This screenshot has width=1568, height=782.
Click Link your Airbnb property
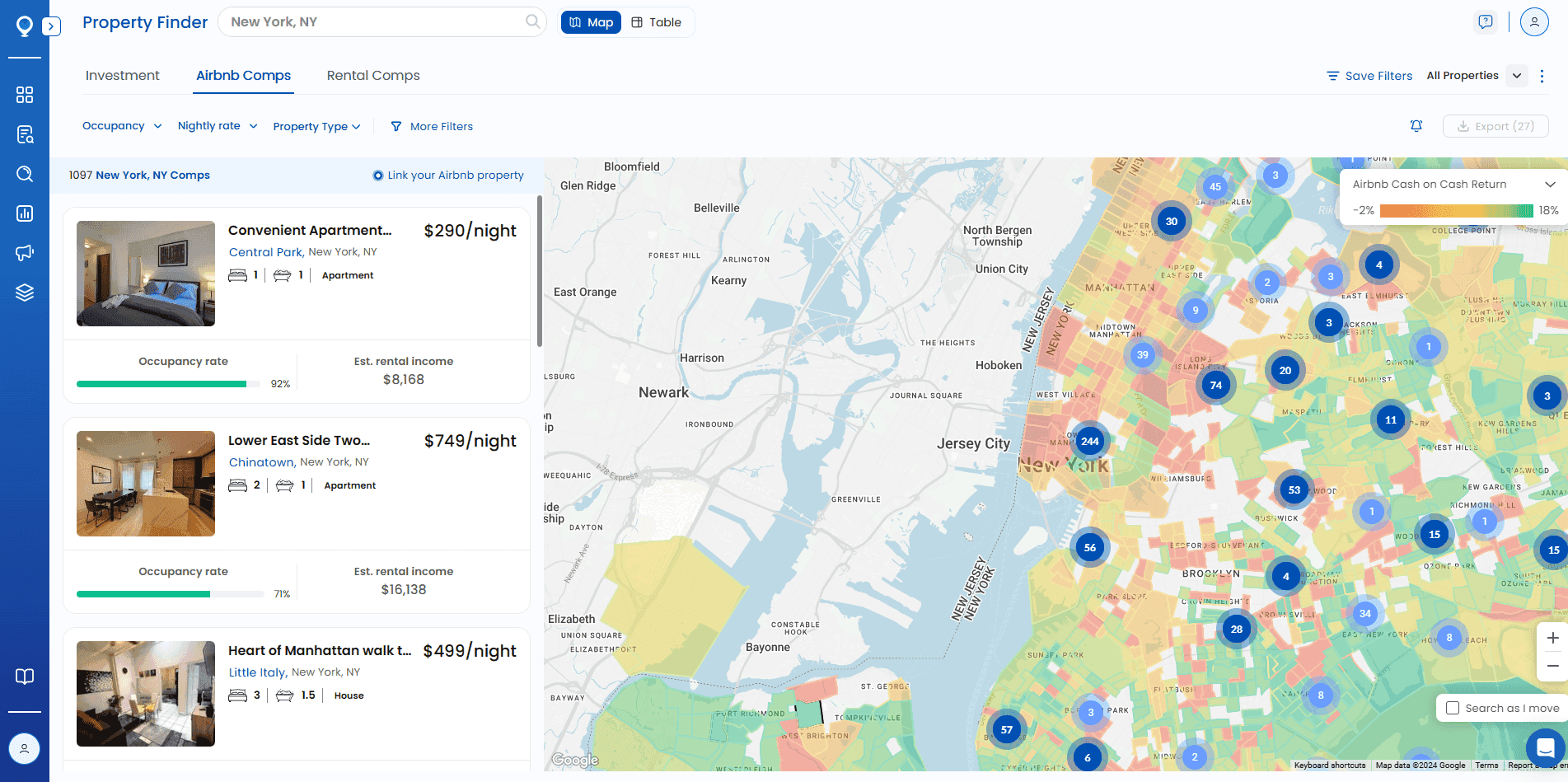pos(448,175)
